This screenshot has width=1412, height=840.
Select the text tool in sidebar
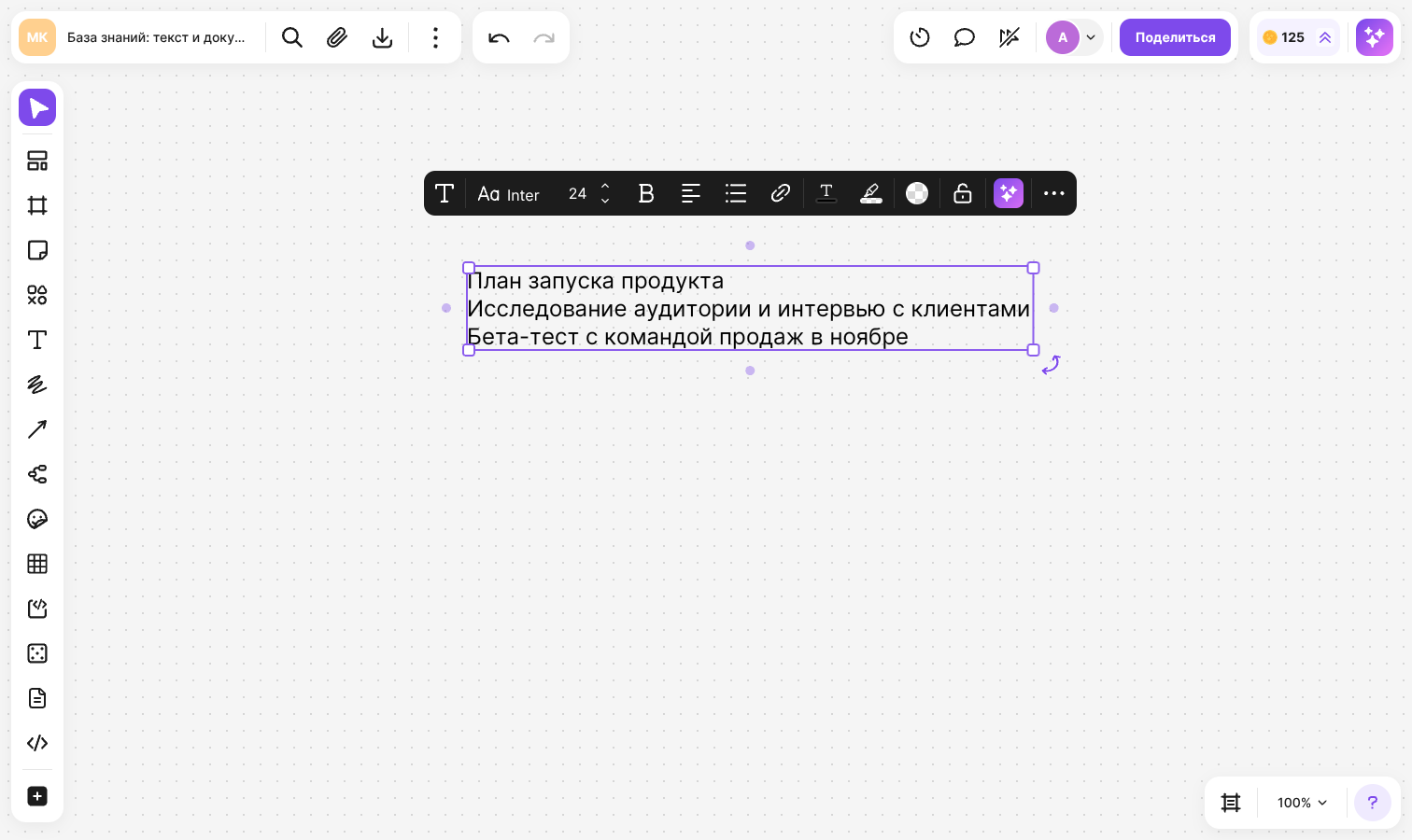(37, 340)
